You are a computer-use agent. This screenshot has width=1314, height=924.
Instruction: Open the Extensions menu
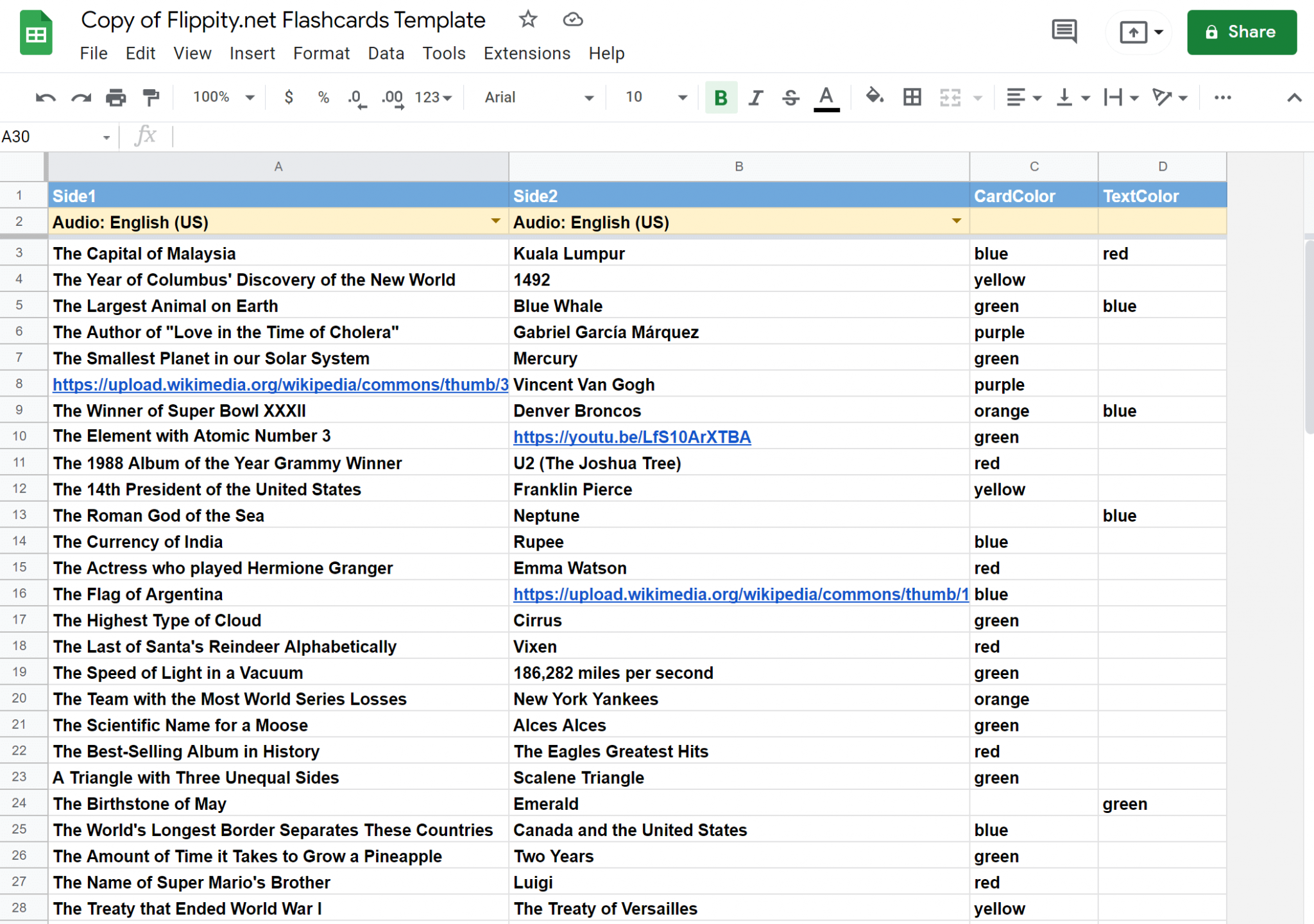(526, 53)
